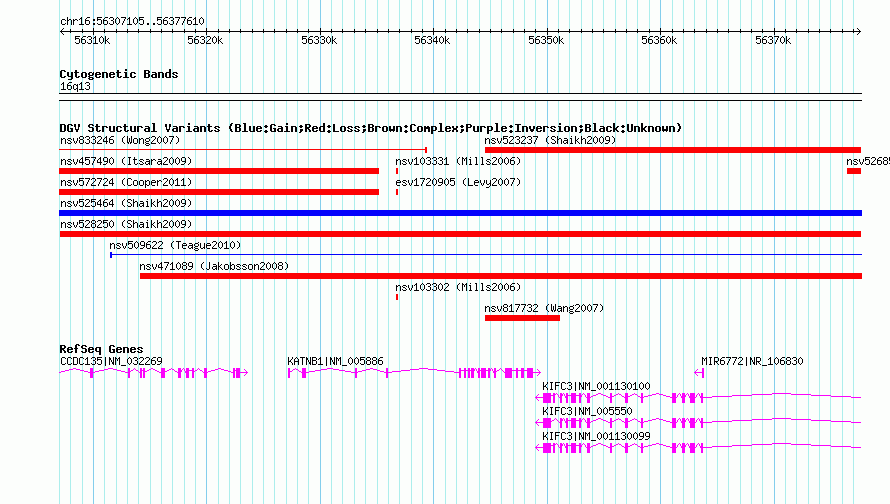Click the CCDC135 gene exon structure
Viewport: 890px width, 504px height.
click(x=154, y=373)
